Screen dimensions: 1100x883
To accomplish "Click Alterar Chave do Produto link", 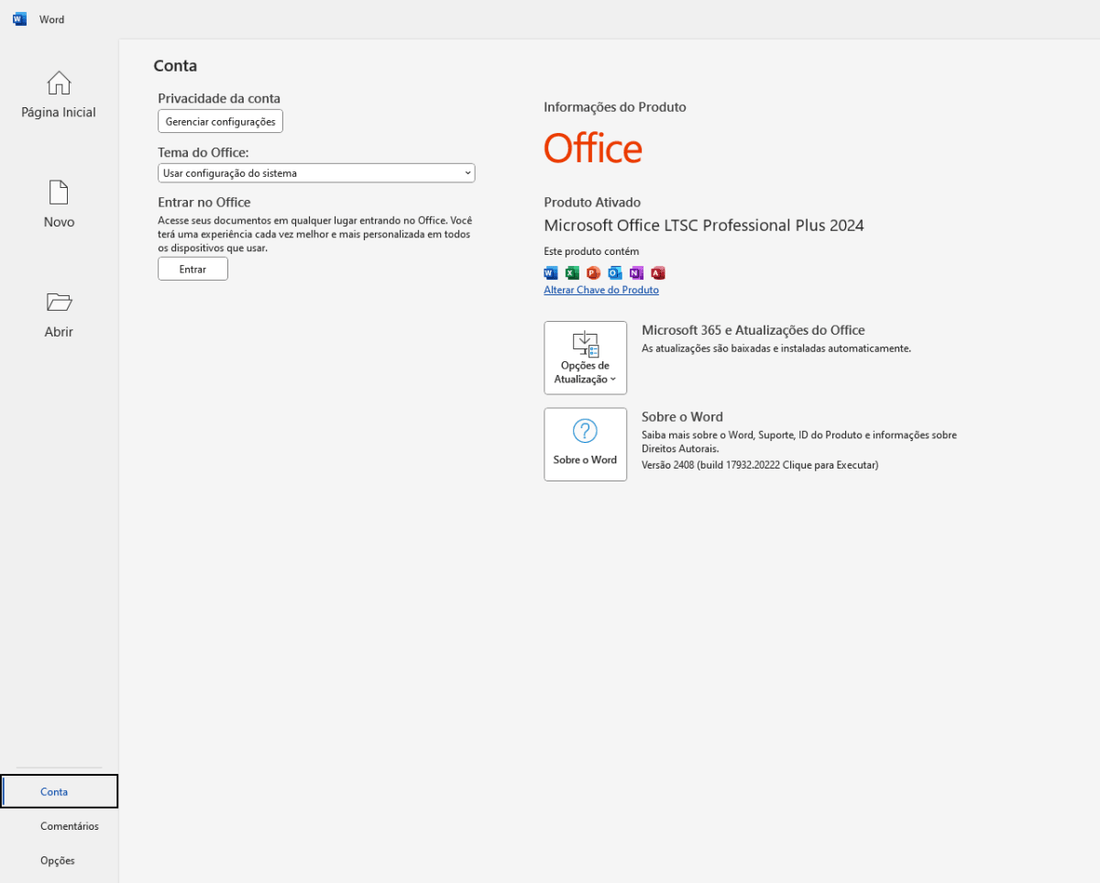I will 601,290.
